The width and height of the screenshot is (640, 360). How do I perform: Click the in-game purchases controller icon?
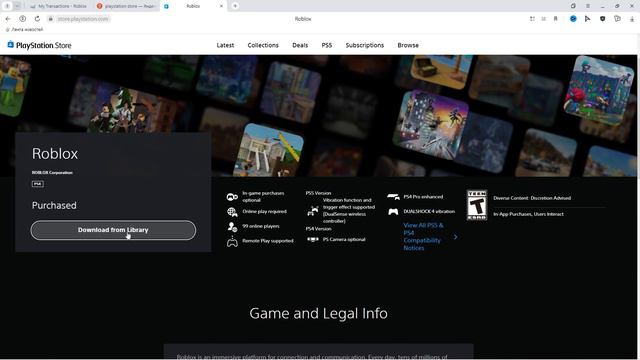(x=232, y=197)
